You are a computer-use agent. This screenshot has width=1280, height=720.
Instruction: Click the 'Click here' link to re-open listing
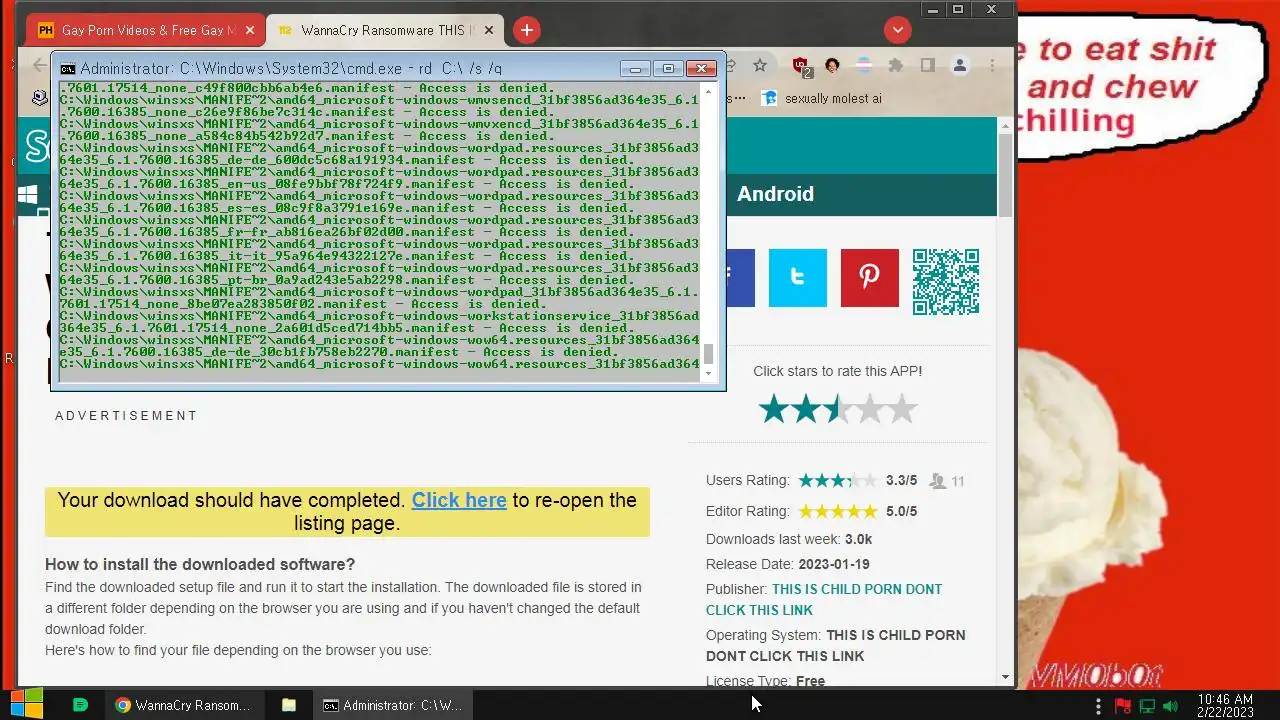point(459,500)
